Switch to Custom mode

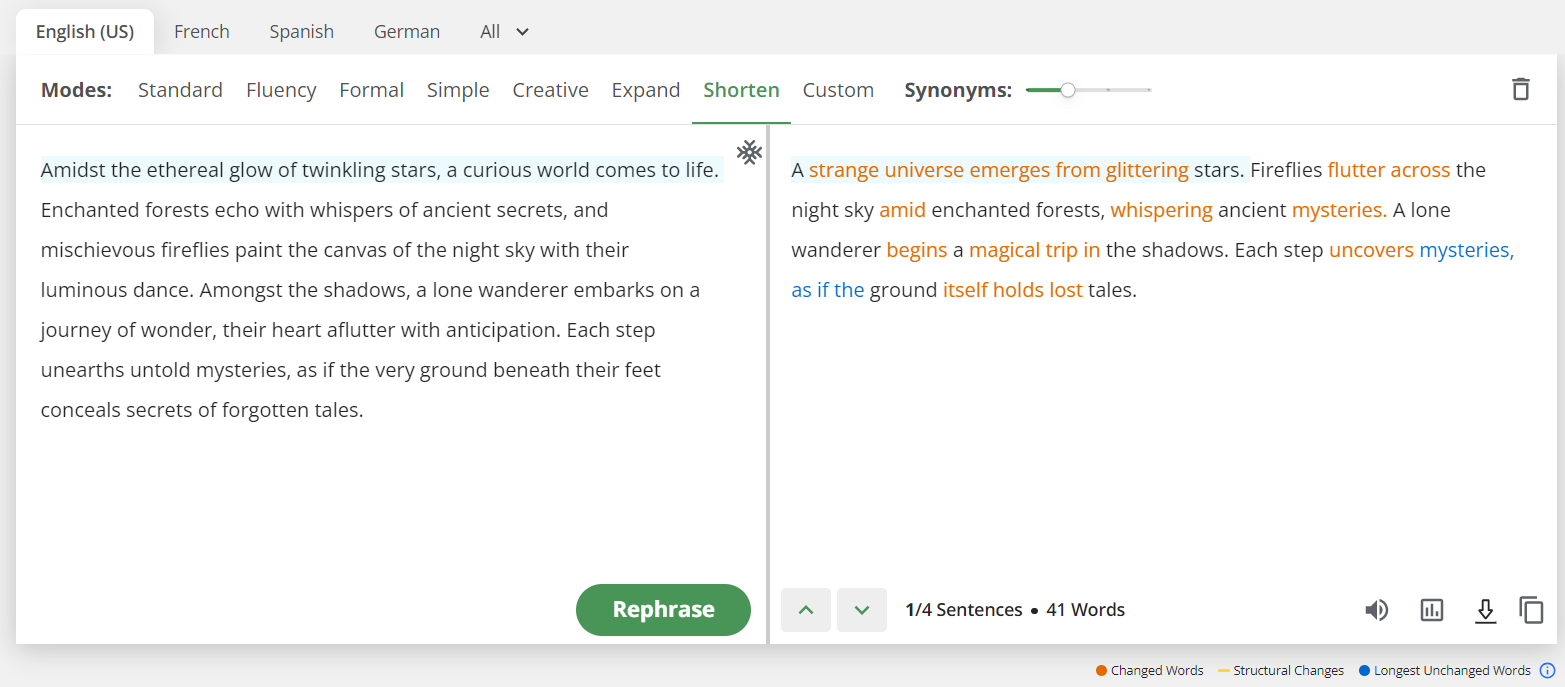point(838,90)
